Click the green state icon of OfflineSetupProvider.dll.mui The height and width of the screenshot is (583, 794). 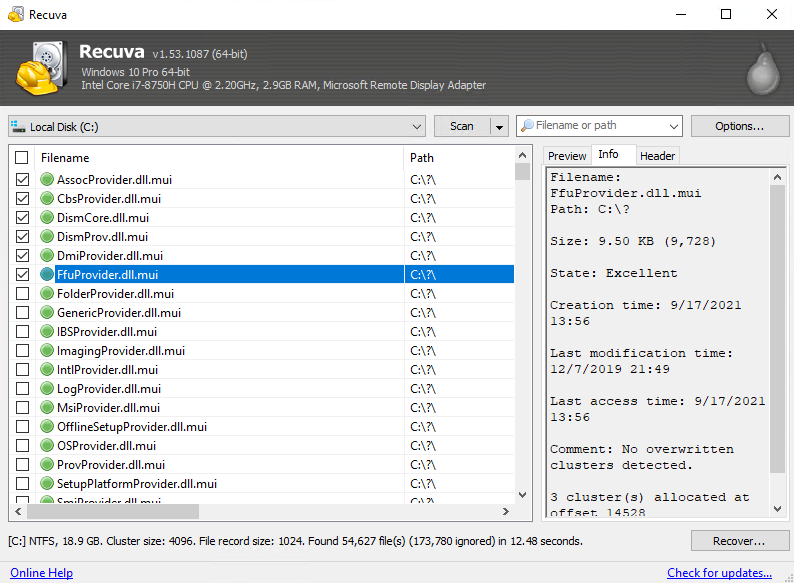[47, 426]
